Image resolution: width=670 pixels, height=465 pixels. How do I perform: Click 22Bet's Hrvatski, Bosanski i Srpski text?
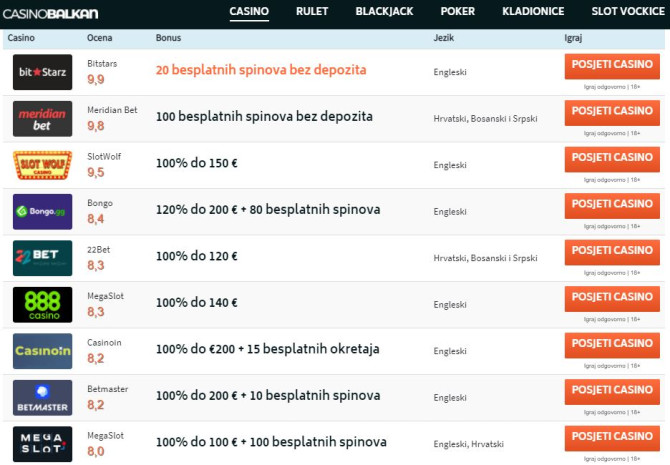click(x=485, y=258)
